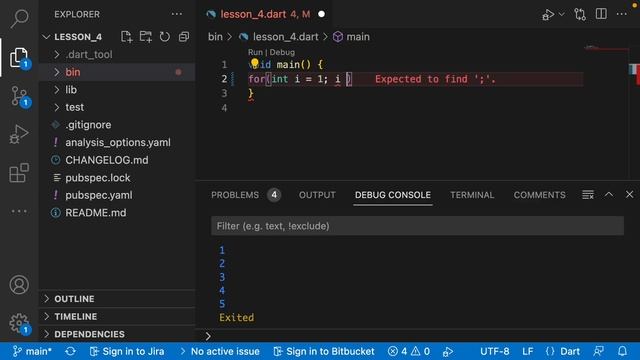The height and width of the screenshot is (360, 640).
Task: Open the Extensions view
Action: (19, 173)
